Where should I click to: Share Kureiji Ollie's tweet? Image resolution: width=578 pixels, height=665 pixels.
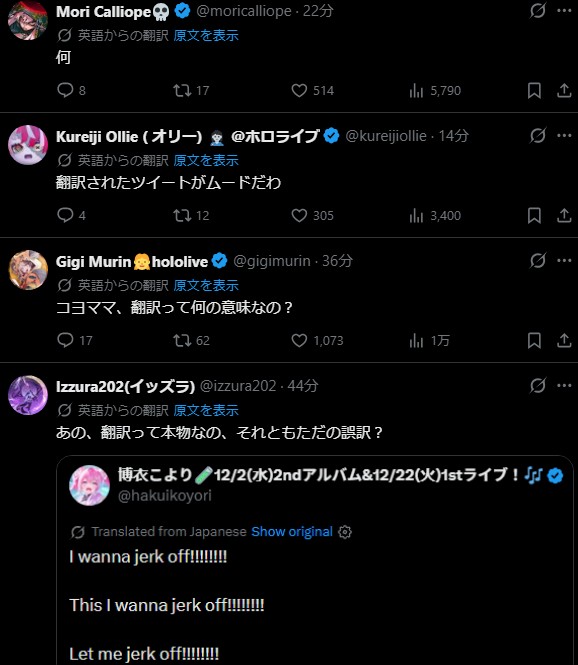point(564,215)
